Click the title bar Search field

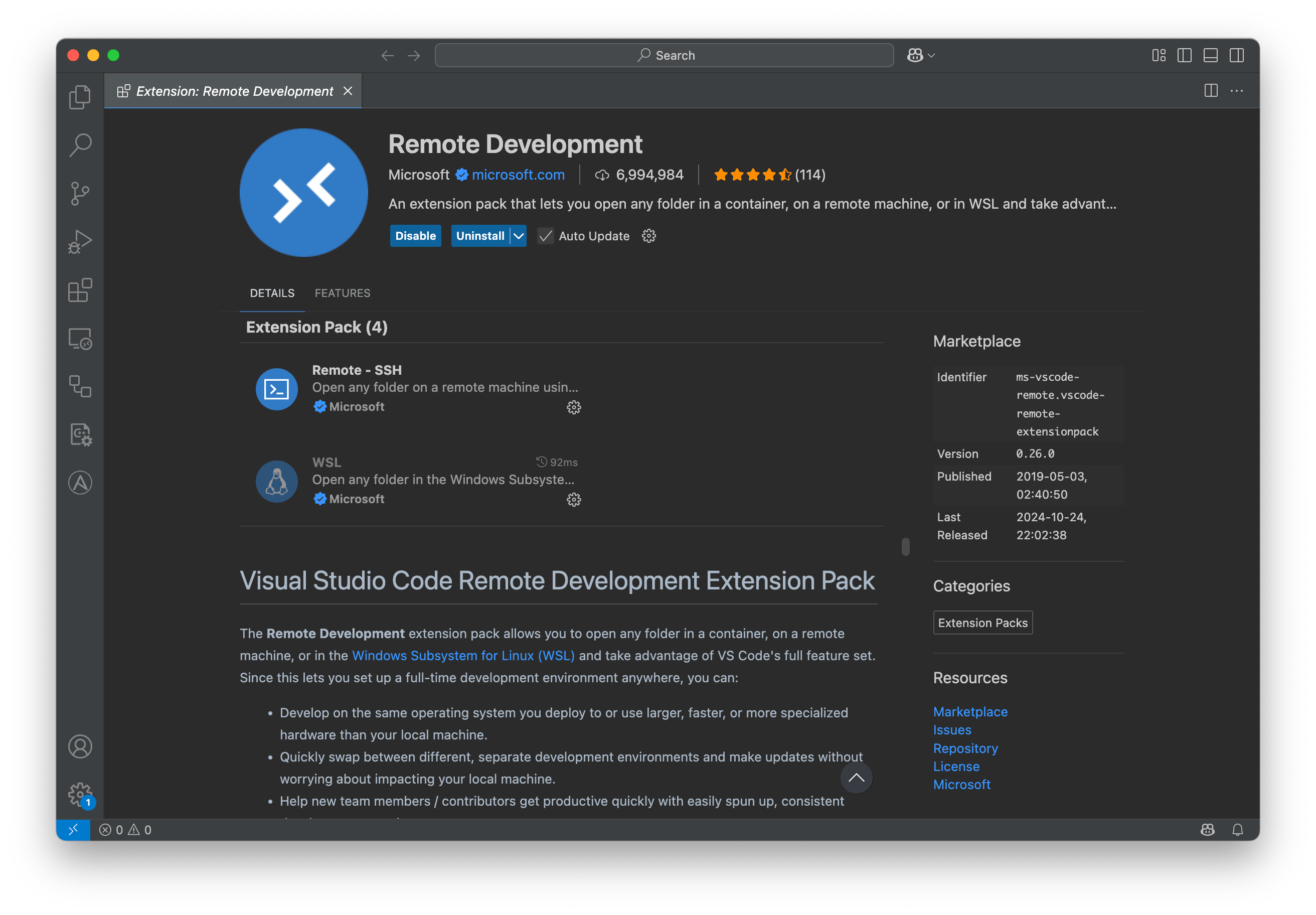point(664,56)
